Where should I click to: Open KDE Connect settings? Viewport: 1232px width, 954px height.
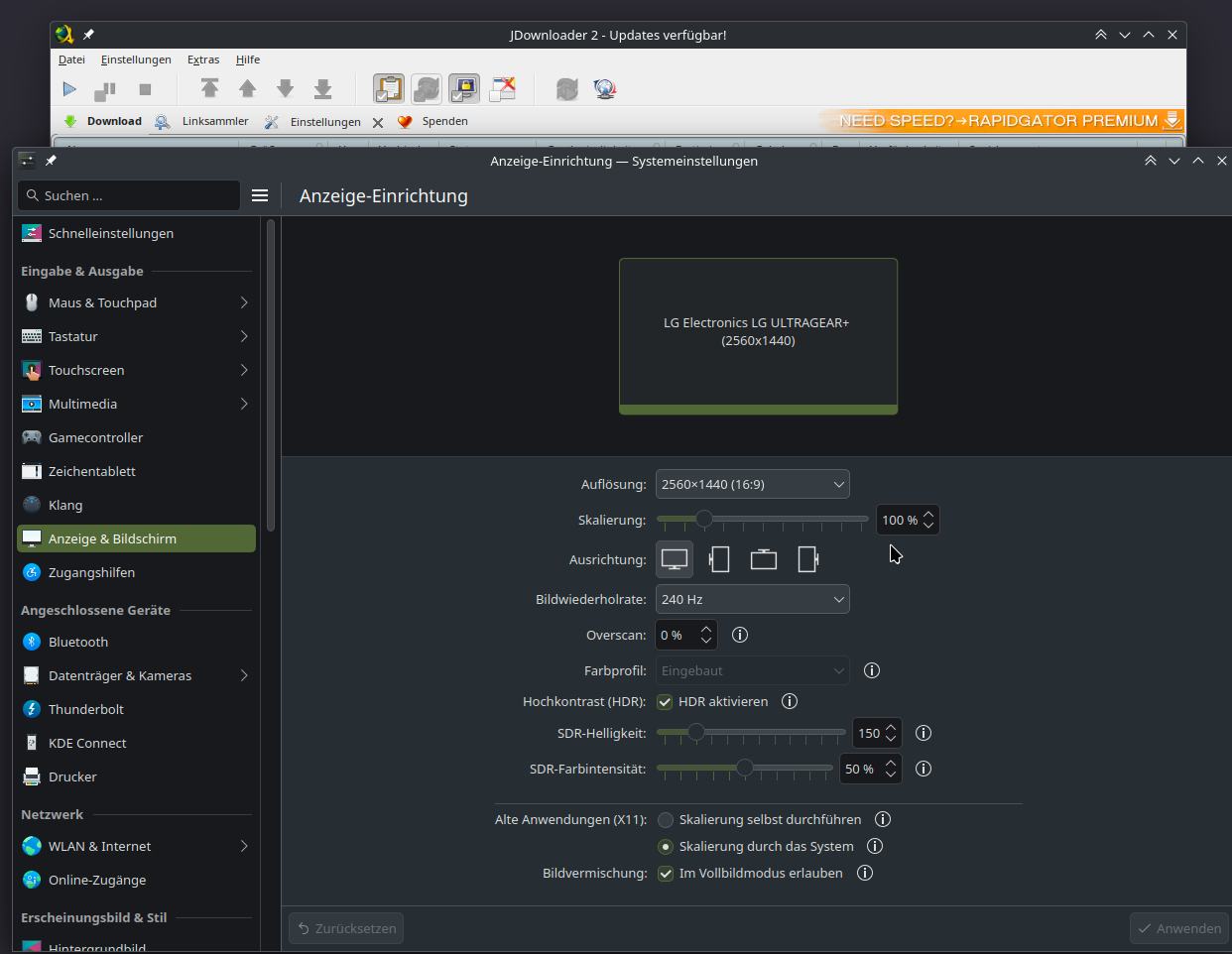136,743
